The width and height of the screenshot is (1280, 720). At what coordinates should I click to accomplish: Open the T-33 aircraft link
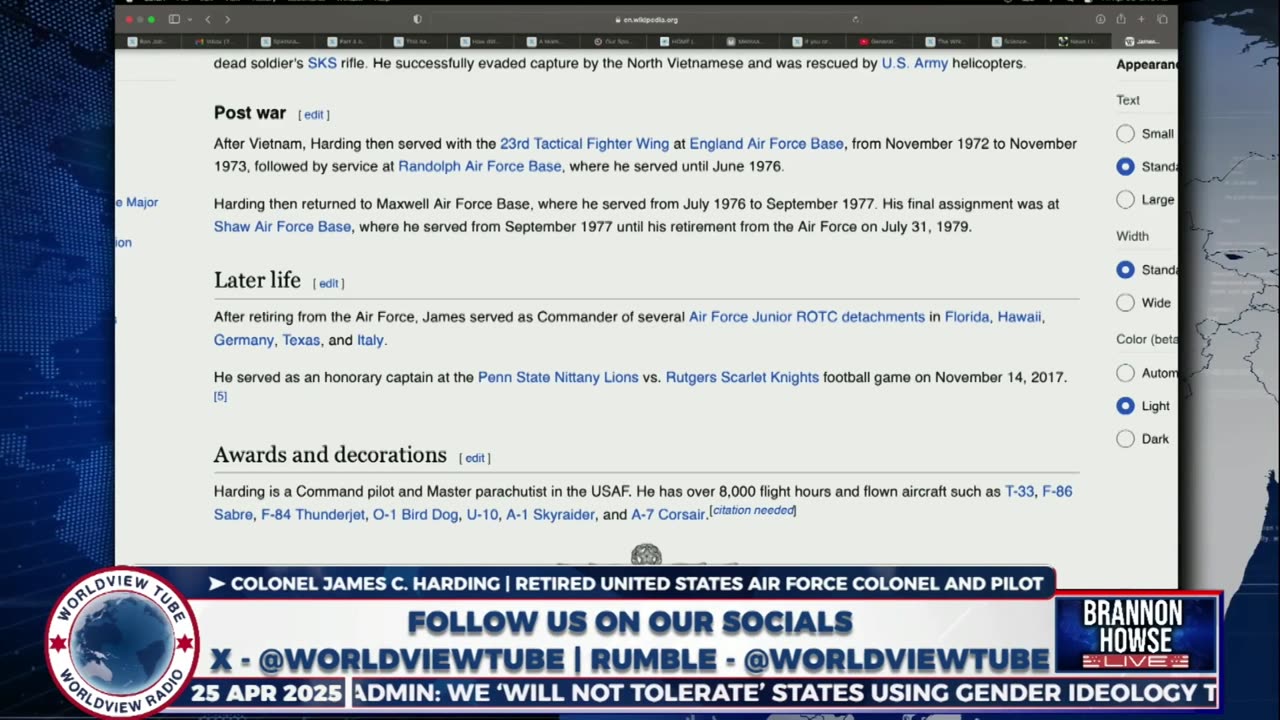pyautogui.click(x=1019, y=492)
